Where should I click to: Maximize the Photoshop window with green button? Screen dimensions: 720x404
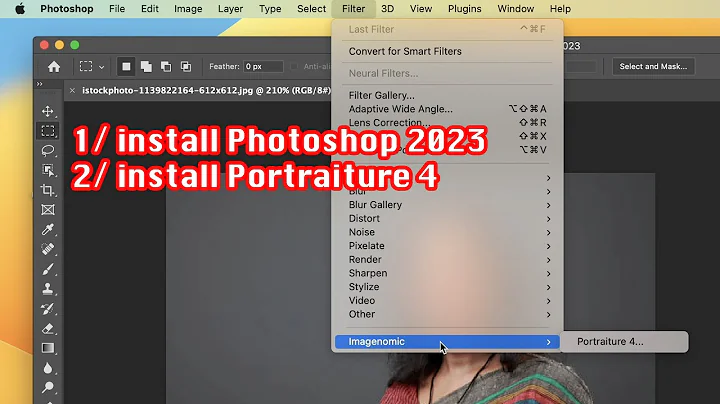click(x=75, y=45)
